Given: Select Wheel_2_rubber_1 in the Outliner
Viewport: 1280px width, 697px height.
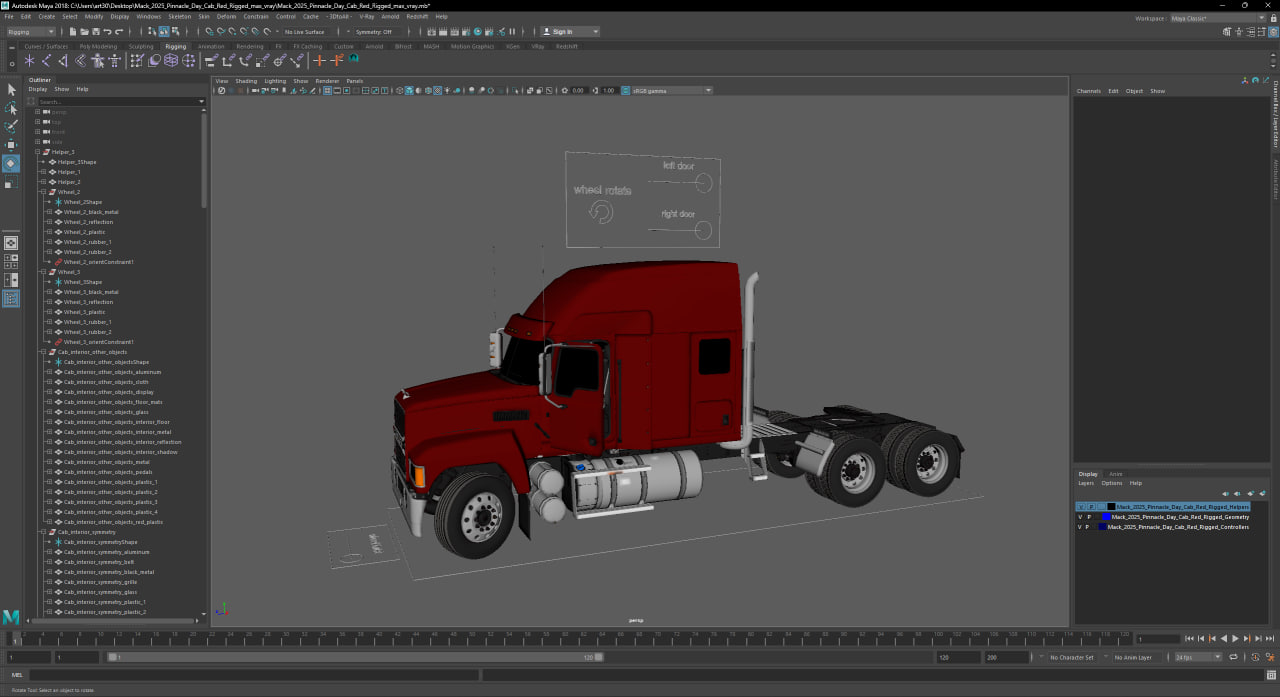Looking at the screenshot, I should coord(88,242).
